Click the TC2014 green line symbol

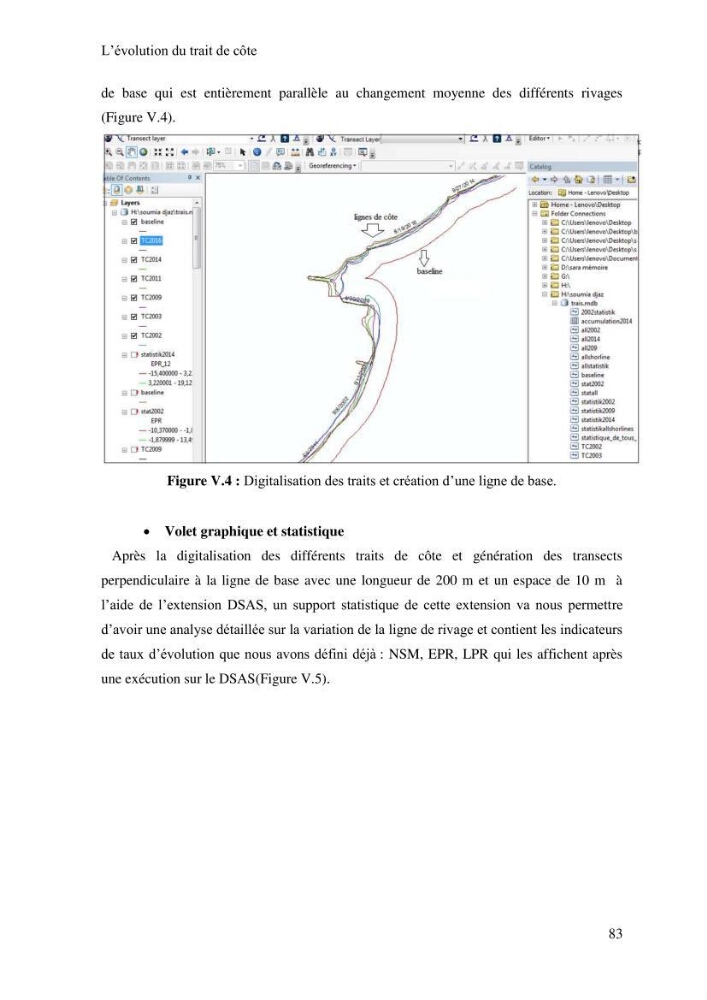pyautogui.click(x=143, y=268)
